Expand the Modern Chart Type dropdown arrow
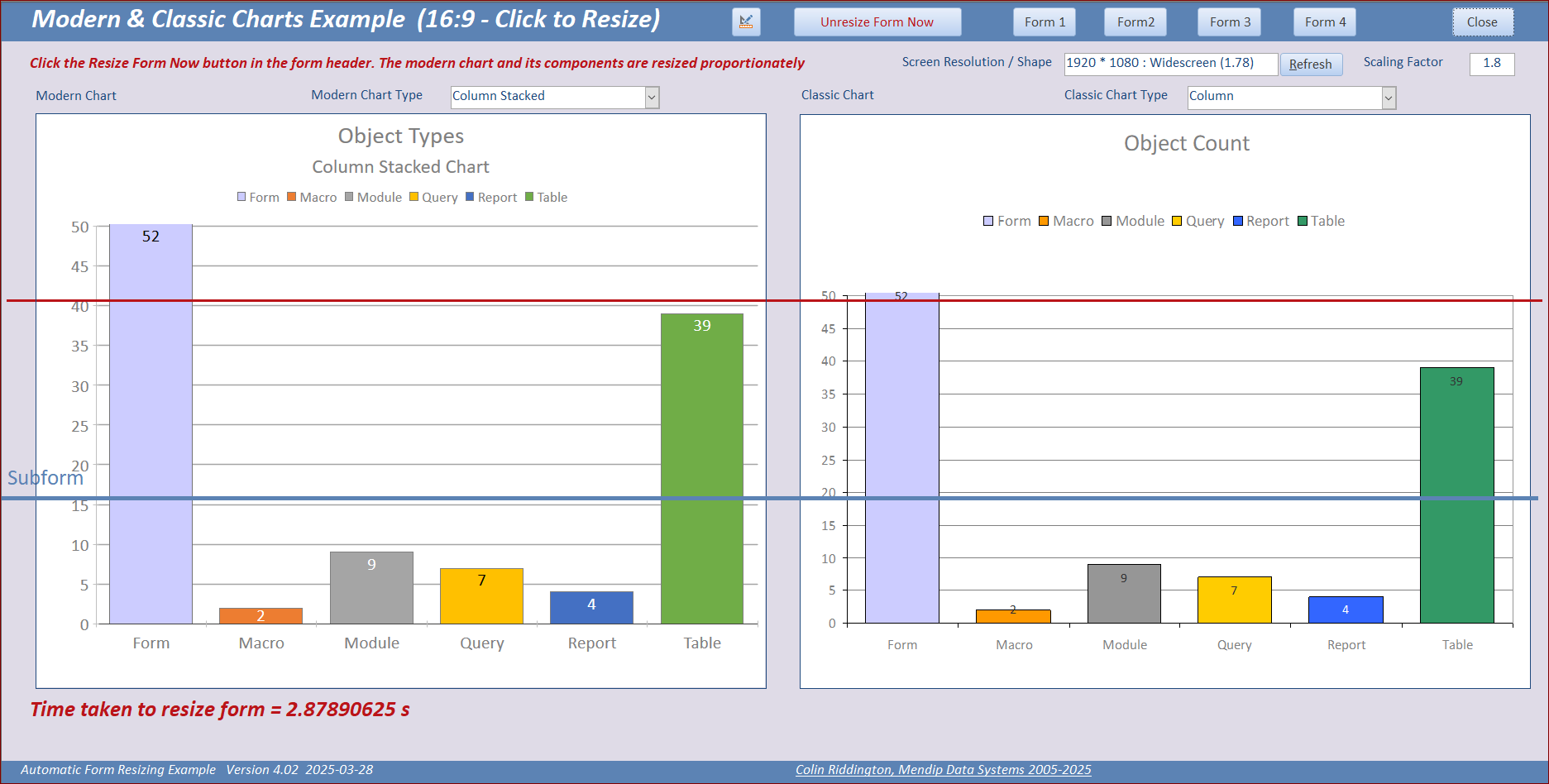Viewport: 1549px width, 784px height. point(652,98)
